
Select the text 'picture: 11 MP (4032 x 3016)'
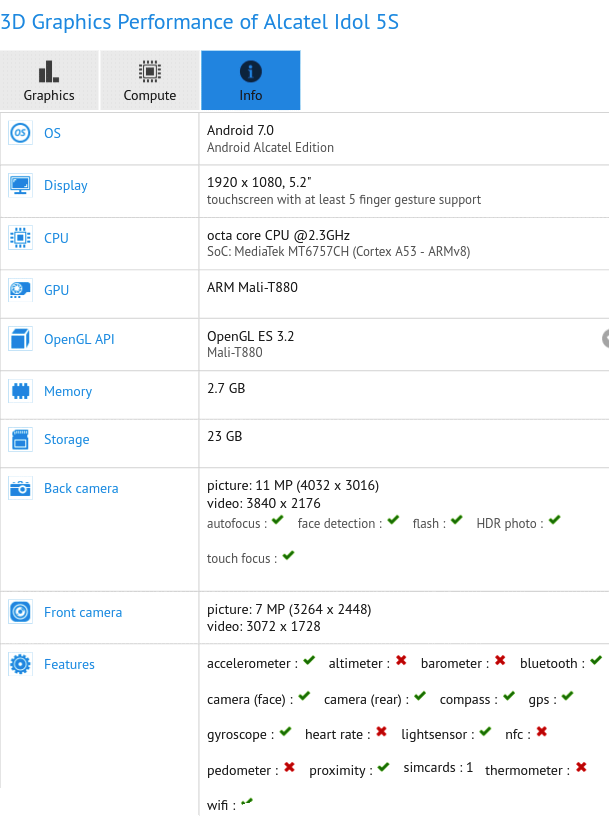[293, 485]
